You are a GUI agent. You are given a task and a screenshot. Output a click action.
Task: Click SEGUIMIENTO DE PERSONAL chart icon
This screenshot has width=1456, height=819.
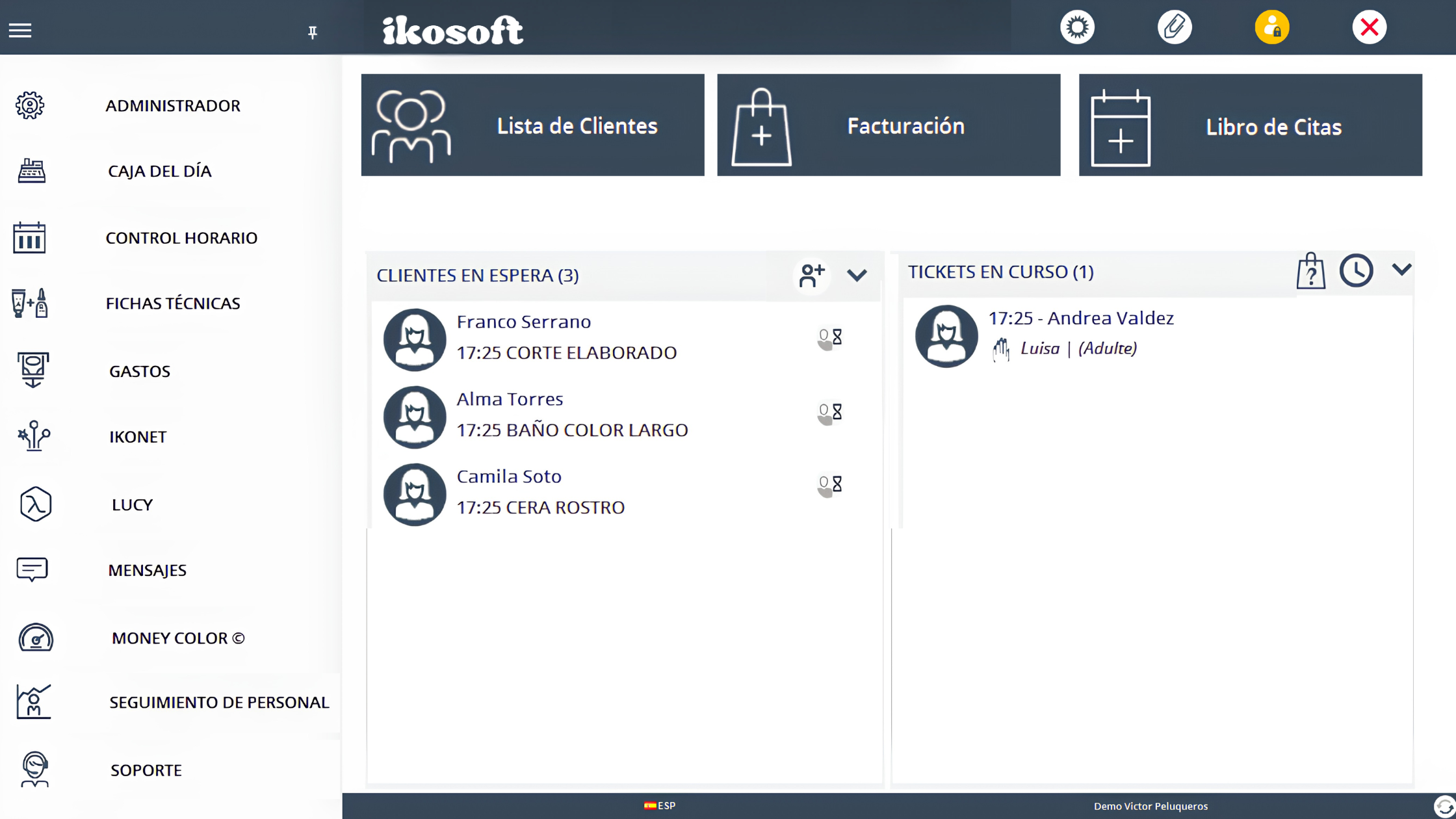(x=34, y=702)
